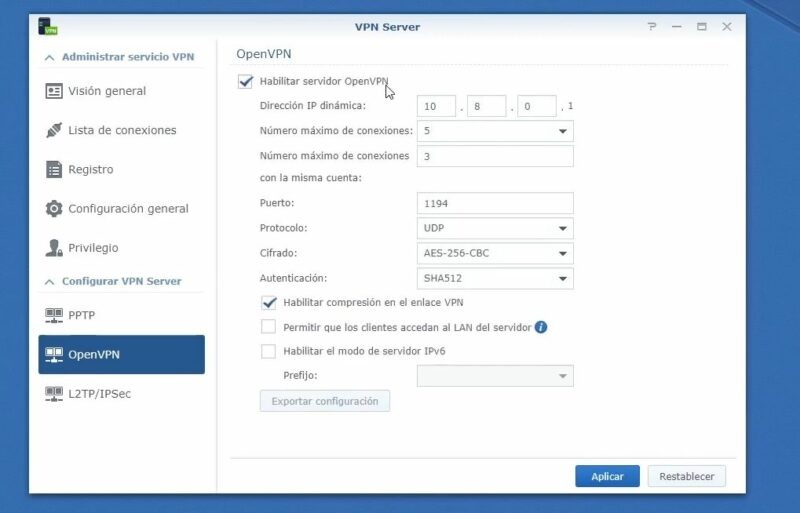The width and height of the screenshot is (800, 513).
Task: Toggle Habilitar compresión en el enlace VPN
Action: (269, 302)
